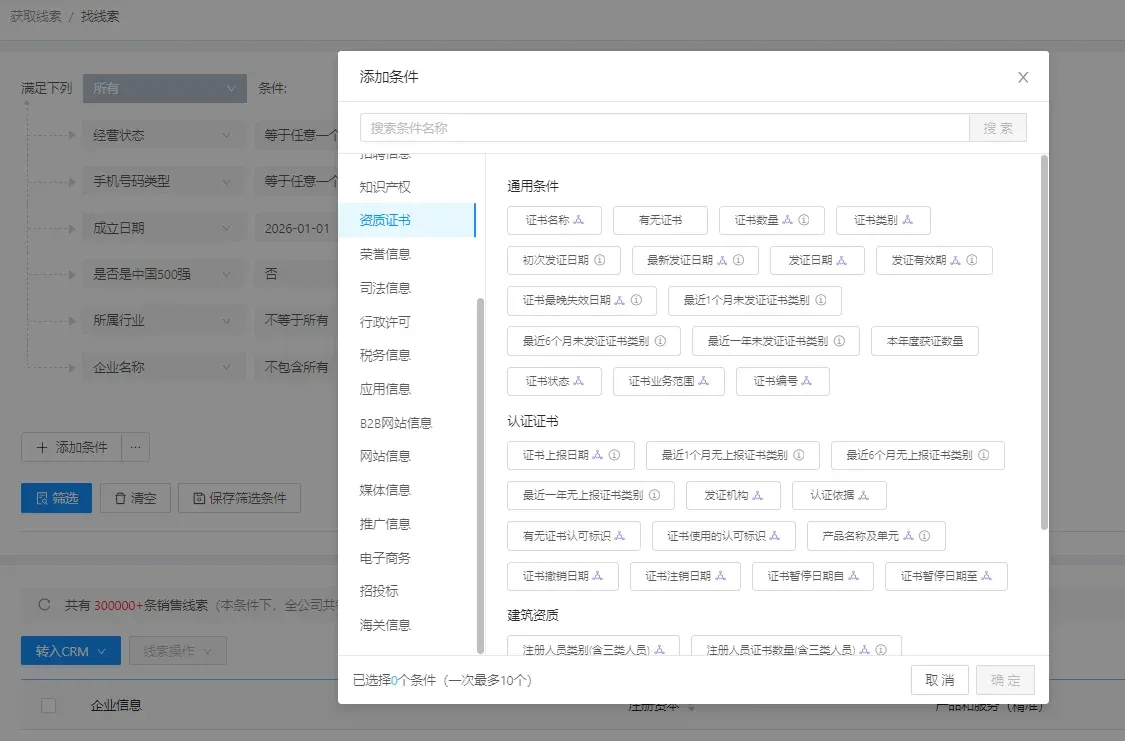Screen dimensions: 1125x741
Task: Choose the 证书注销日期 condition tag
Action: point(685,576)
